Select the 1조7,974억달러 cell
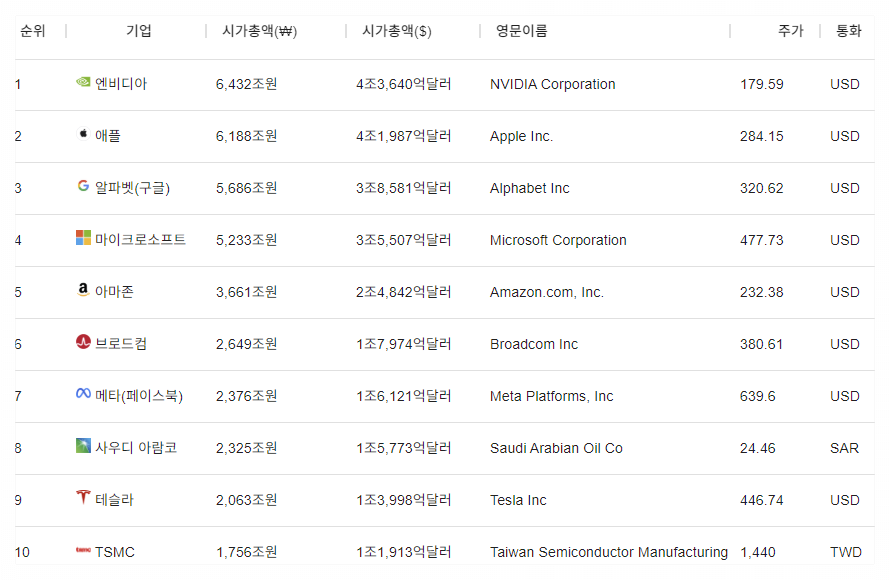This screenshot has height=580, width=890. 404,344
